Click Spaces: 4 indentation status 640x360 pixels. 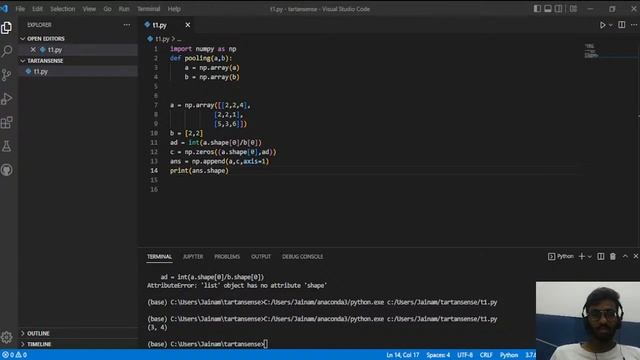[438, 355]
